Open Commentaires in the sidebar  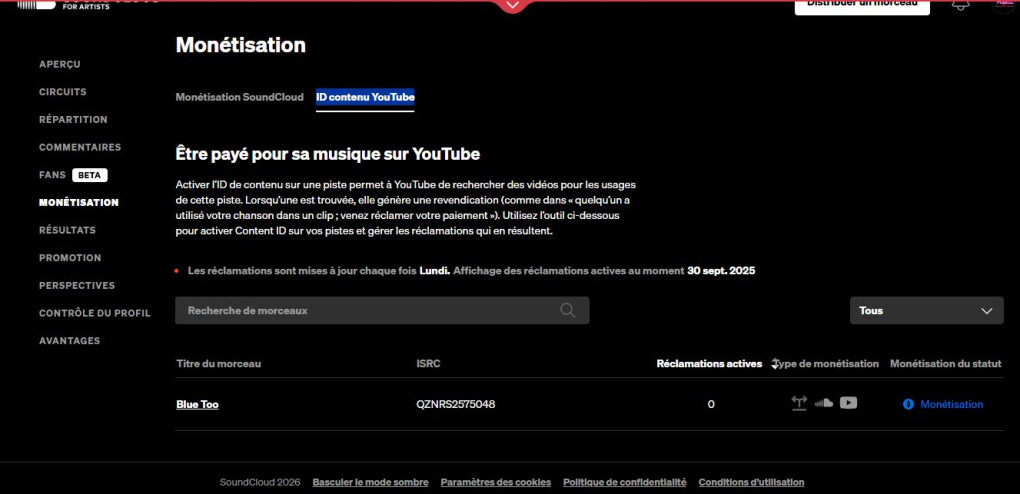[x=80, y=147]
